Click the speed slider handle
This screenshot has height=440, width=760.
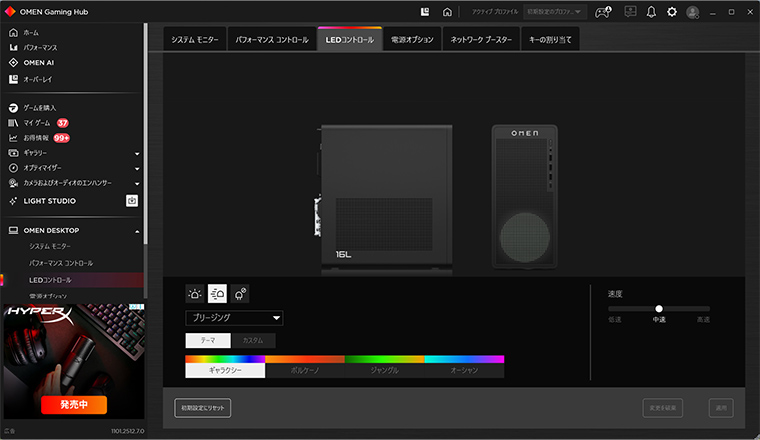659,309
